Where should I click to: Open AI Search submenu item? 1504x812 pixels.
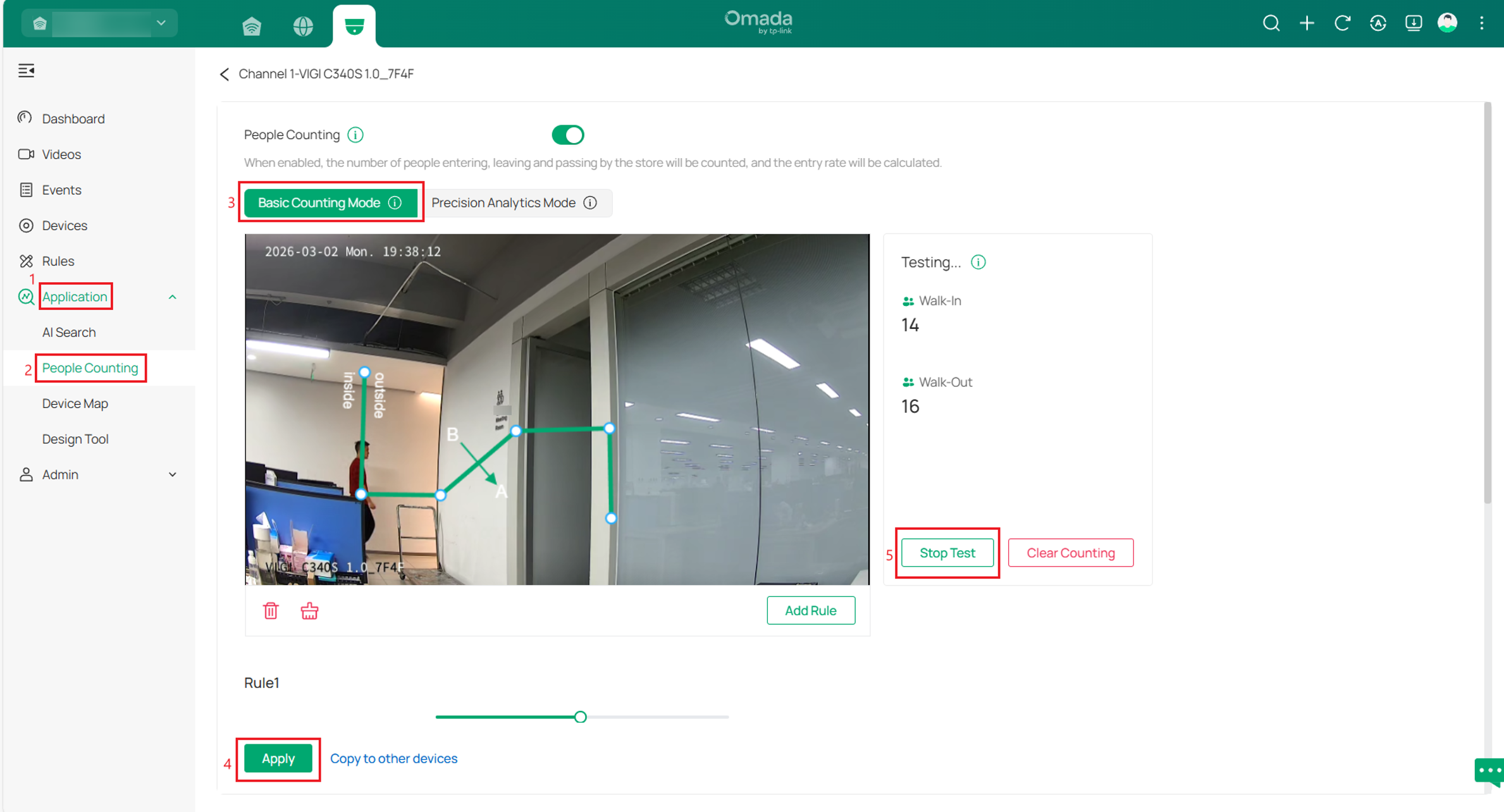click(x=69, y=332)
